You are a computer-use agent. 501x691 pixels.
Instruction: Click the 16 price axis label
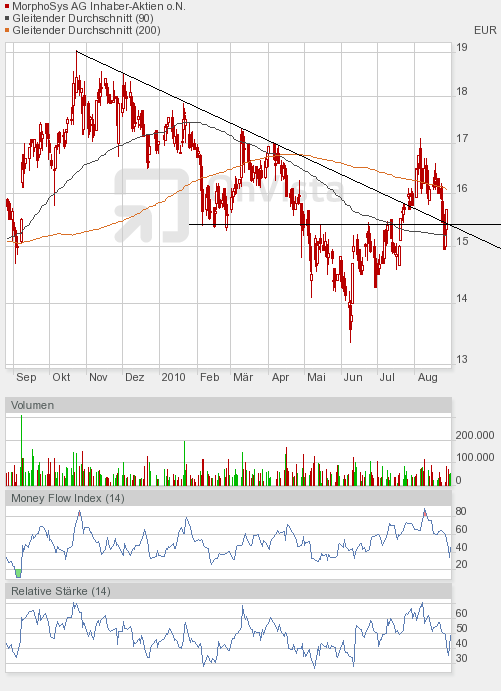[462, 189]
